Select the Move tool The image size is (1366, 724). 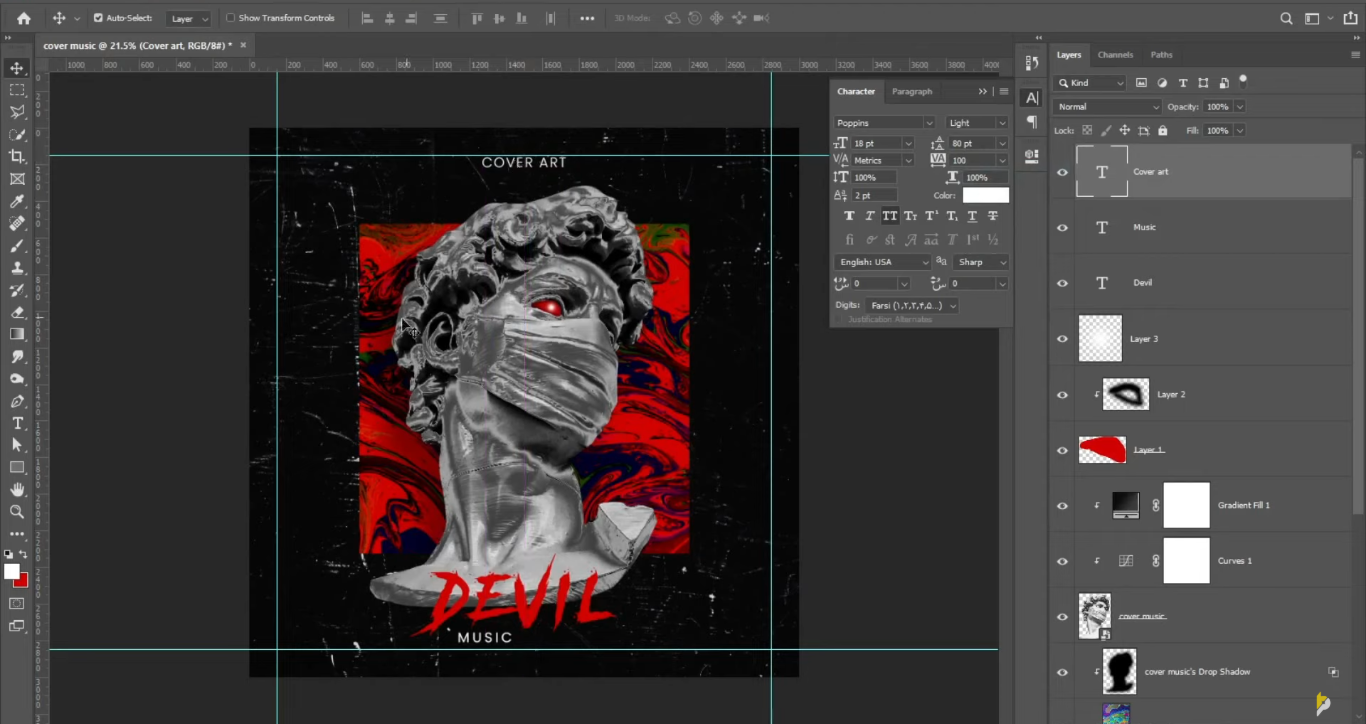click(x=16, y=68)
